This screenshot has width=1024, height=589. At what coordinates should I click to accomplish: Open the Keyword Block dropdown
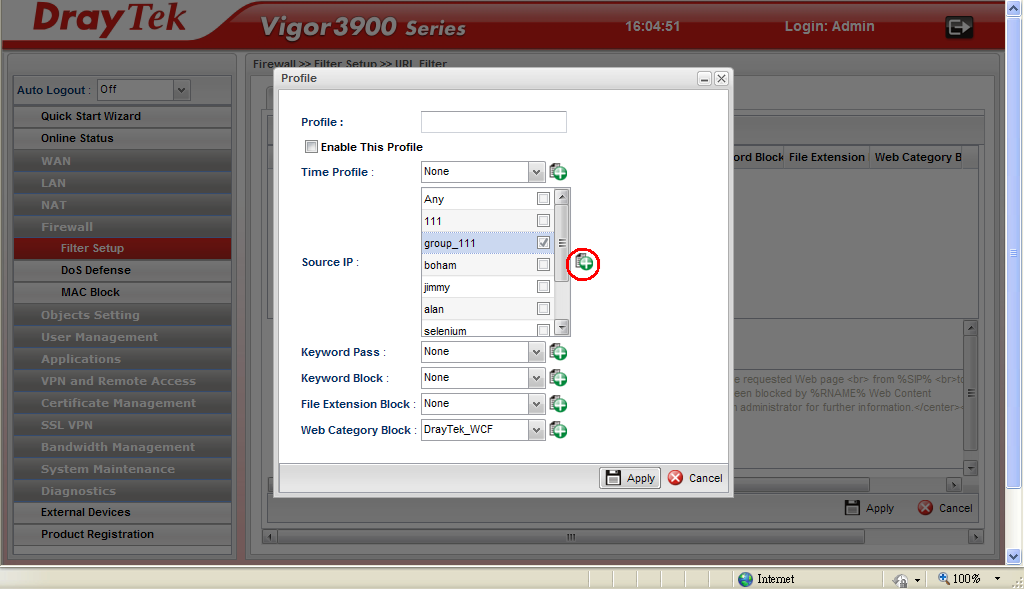click(x=536, y=378)
